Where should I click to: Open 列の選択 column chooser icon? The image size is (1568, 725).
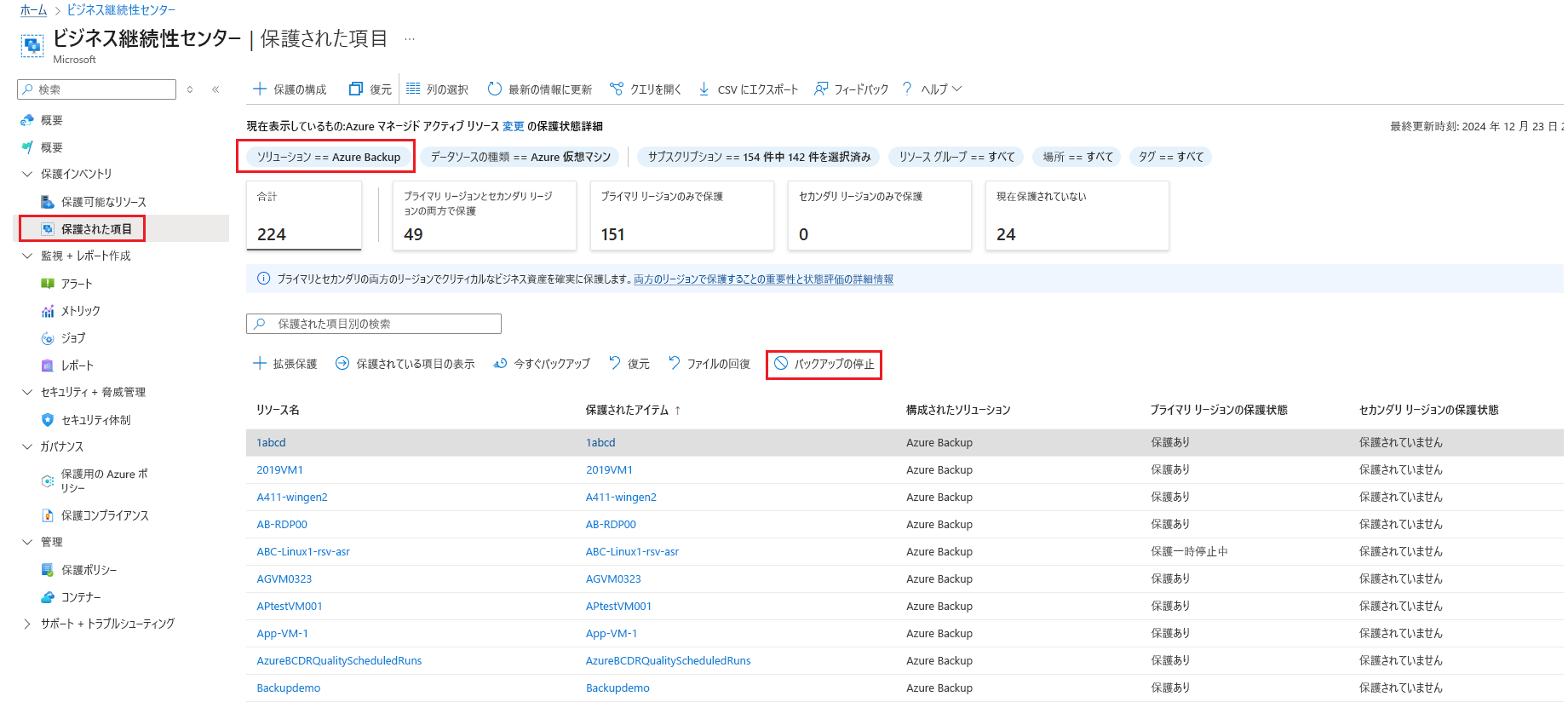pos(413,89)
